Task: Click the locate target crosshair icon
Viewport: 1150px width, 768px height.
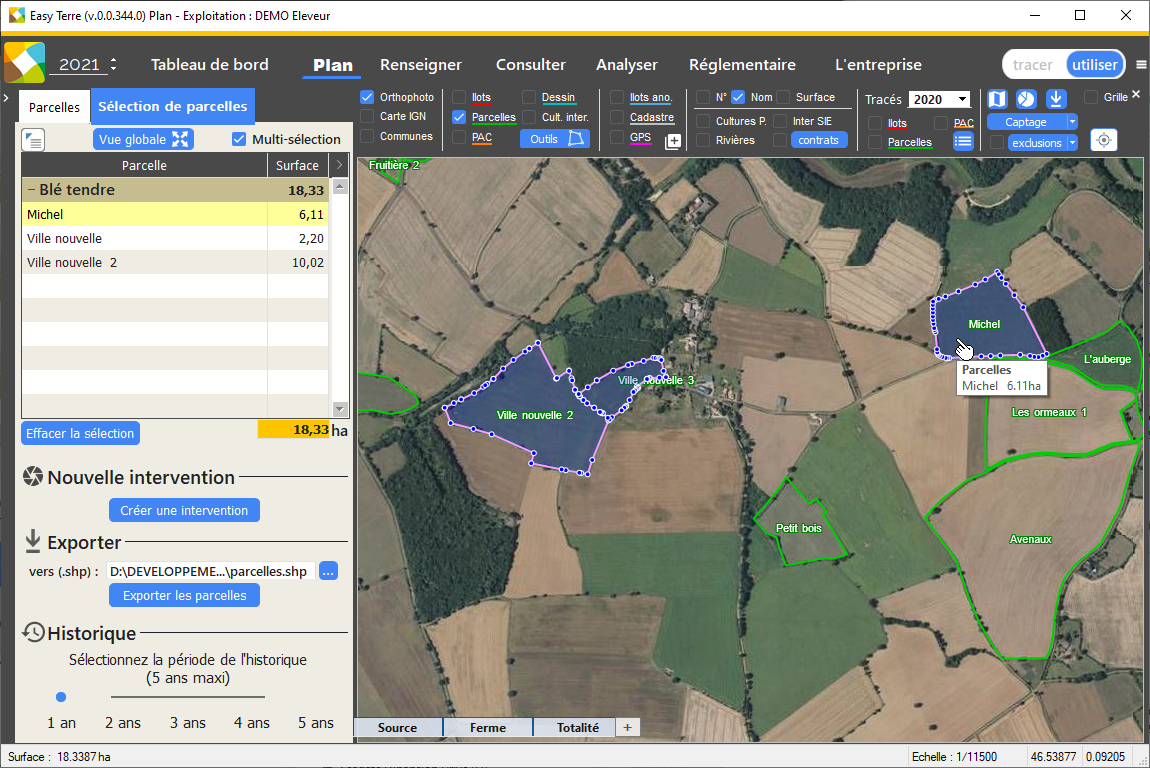Action: (1103, 140)
